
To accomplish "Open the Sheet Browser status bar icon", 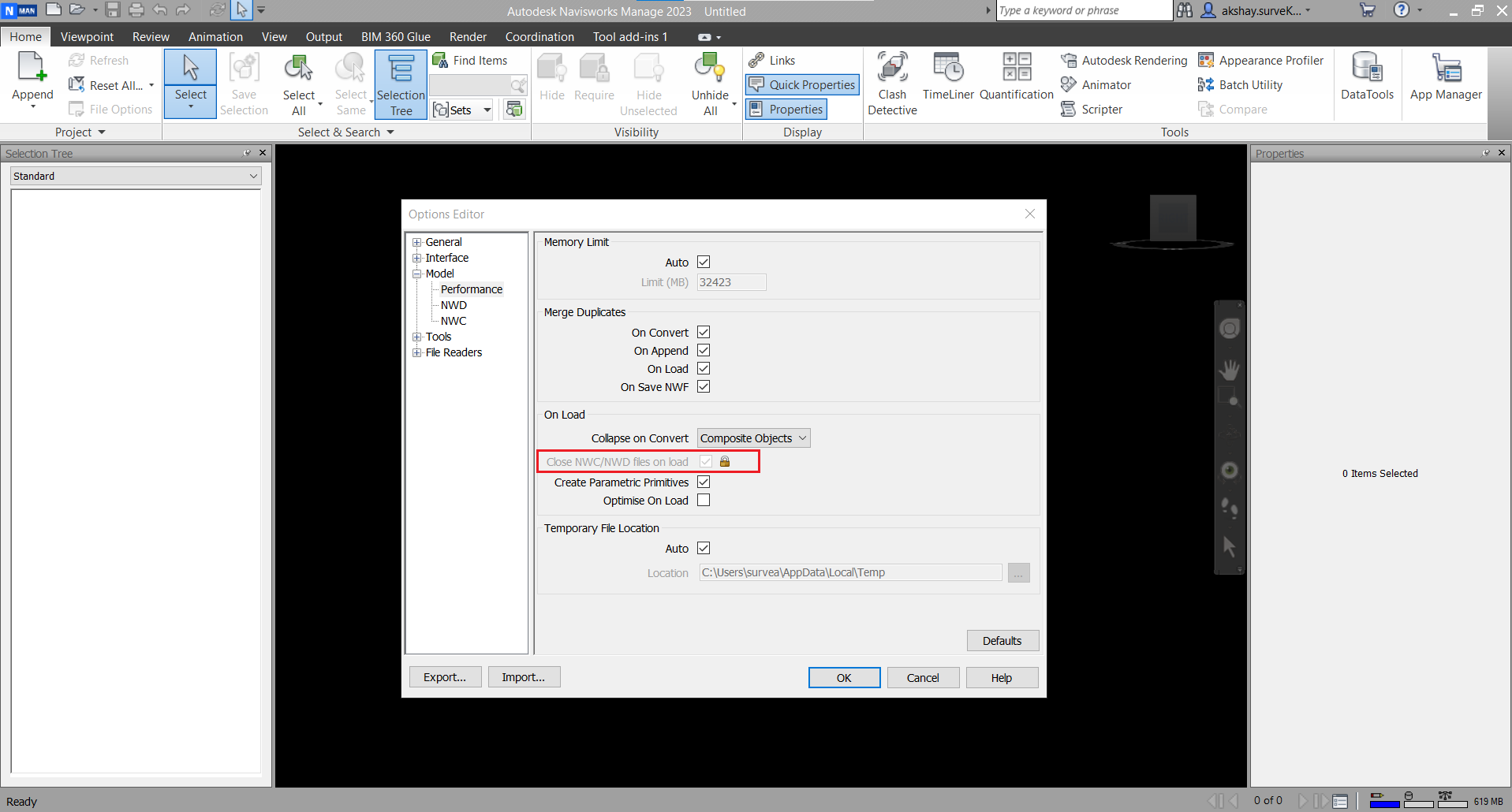I will coord(1340,801).
